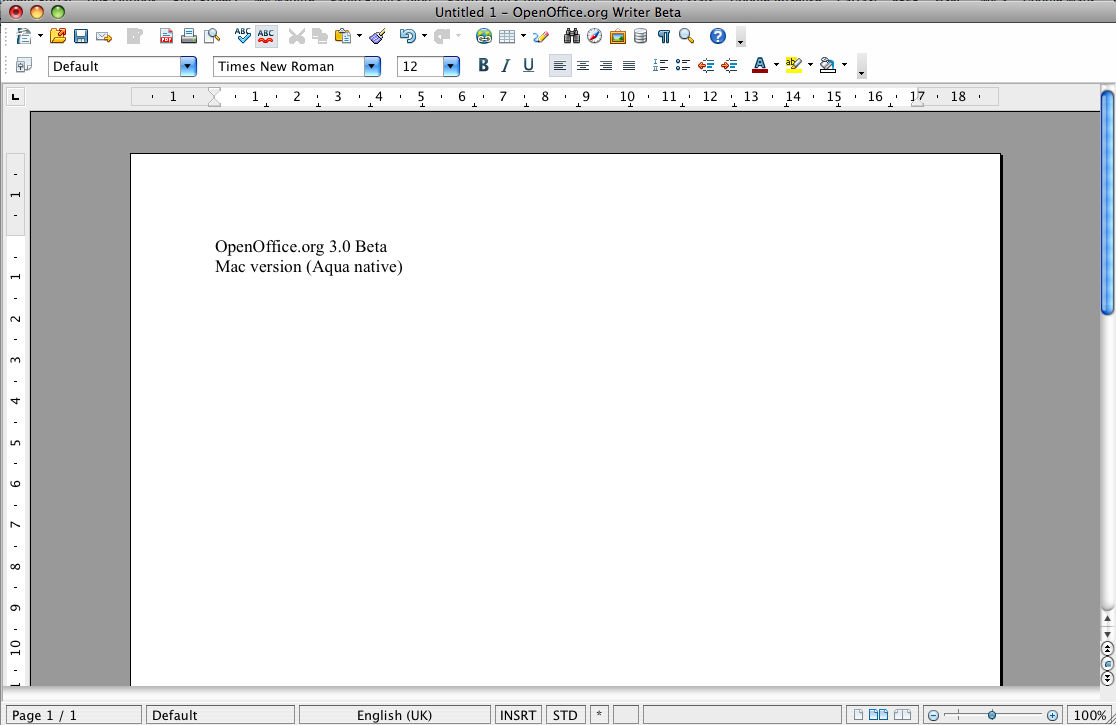Open Find & Replace binoculars icon

572,36
